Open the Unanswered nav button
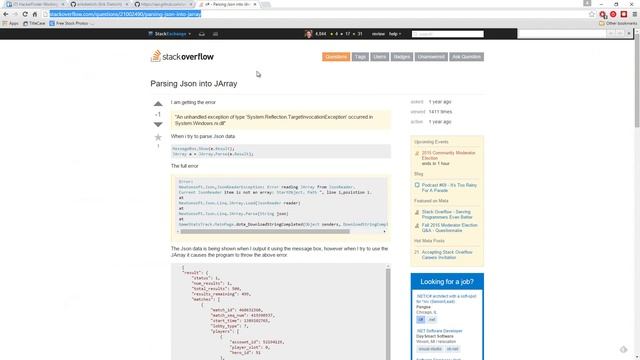This screenshot has height=360, width=640. 431,57
